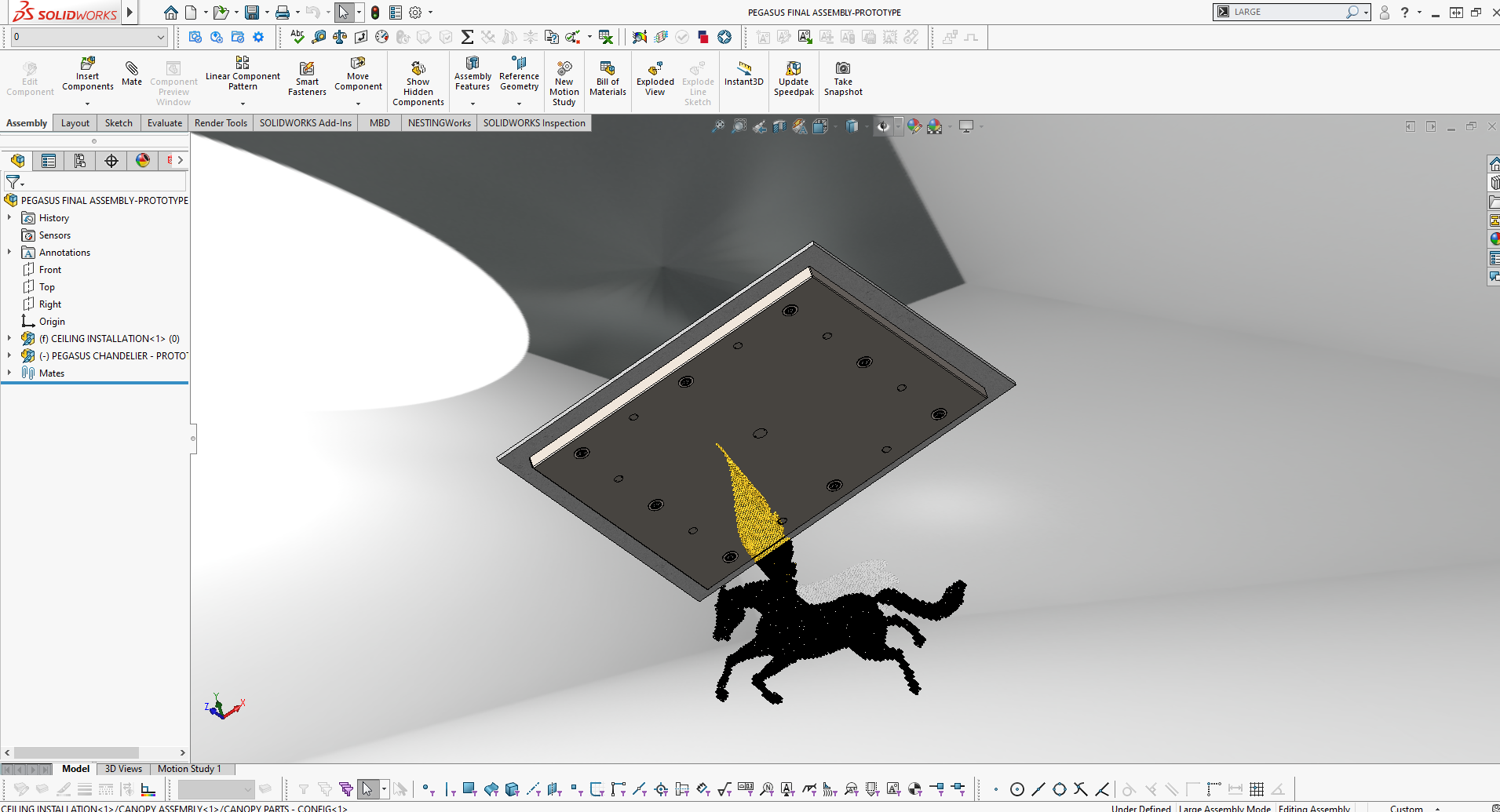Open Bill of Materials tool
The image size is (1500, 812).
[x=608, y=78]
